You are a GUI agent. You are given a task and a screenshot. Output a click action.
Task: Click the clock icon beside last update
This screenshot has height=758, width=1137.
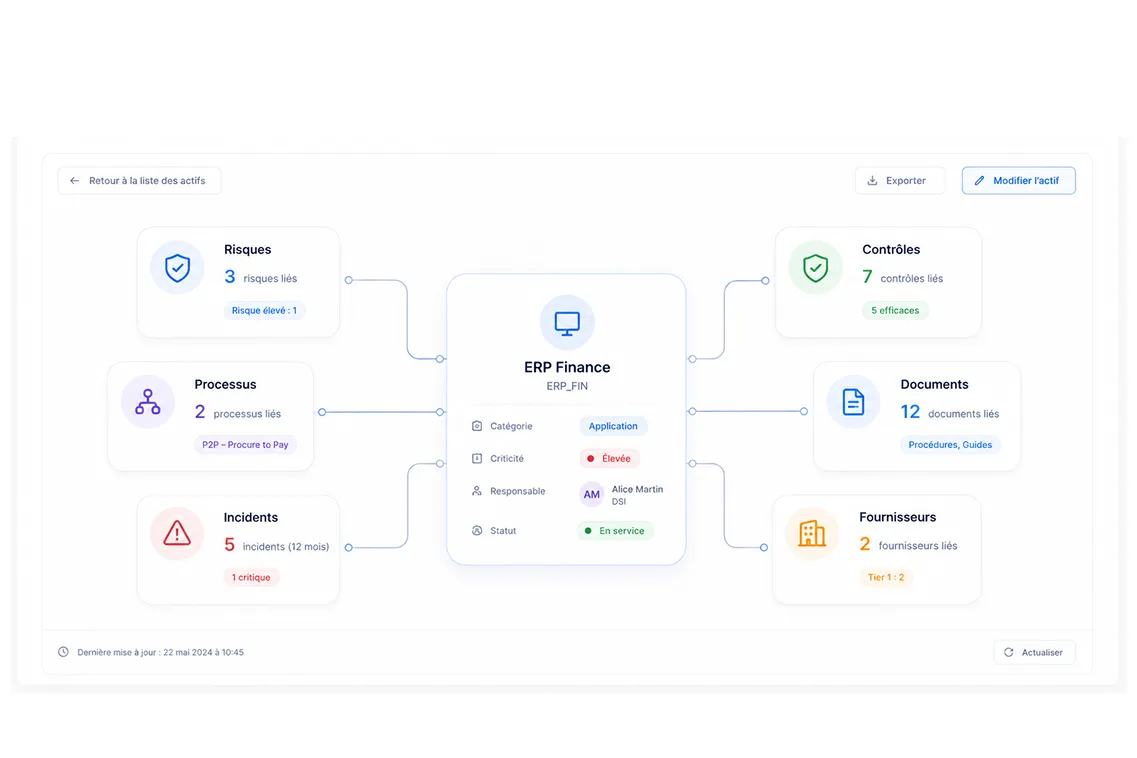pos(64,652)
